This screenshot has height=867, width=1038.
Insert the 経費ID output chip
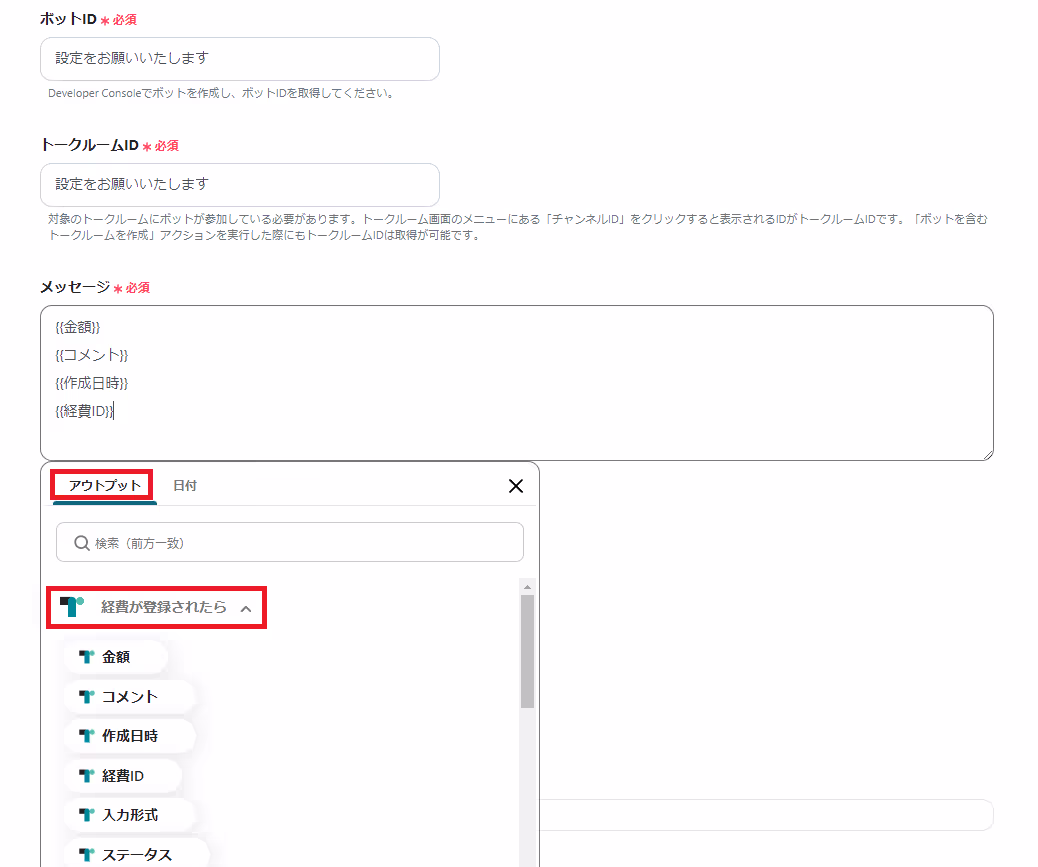point(122,776)
